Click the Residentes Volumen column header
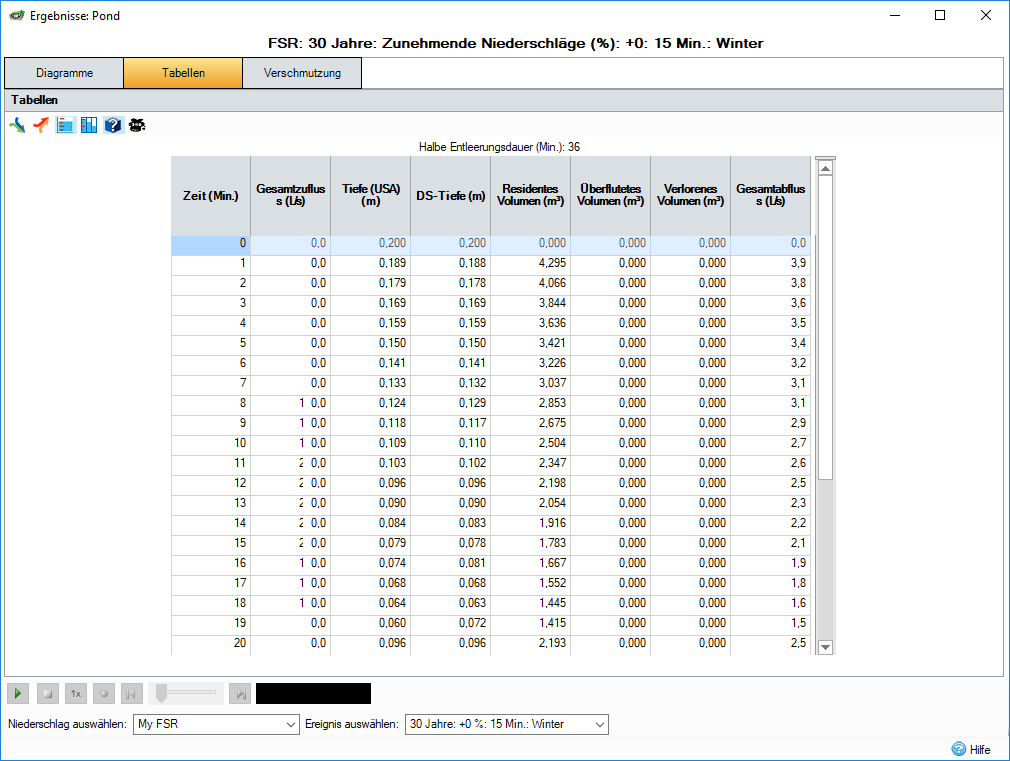The image size is (1010, 761). point(530,196)
